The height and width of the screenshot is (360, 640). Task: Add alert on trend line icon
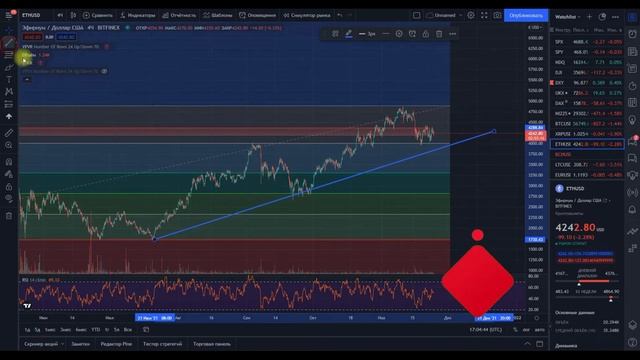coord(412,34)
